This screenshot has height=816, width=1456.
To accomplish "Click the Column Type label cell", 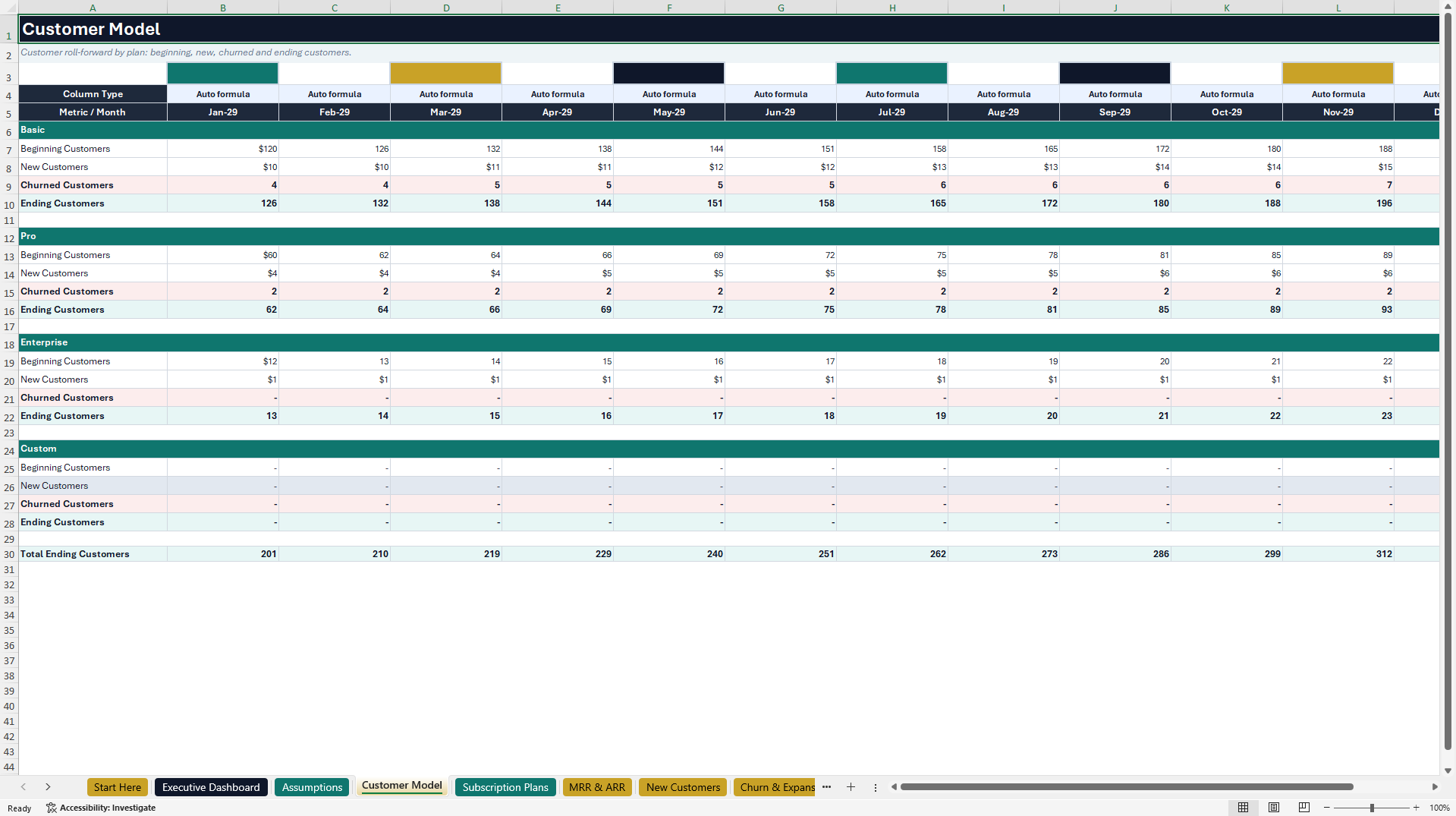I will click(x=93, y=94).
